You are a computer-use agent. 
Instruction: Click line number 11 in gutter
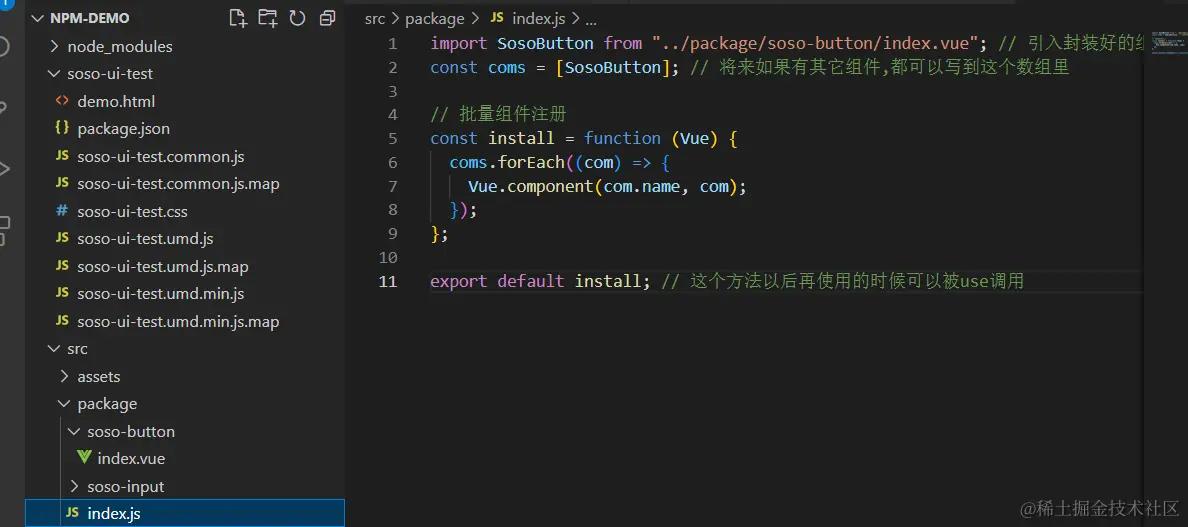pyautogui.click(x=388, y=282)
